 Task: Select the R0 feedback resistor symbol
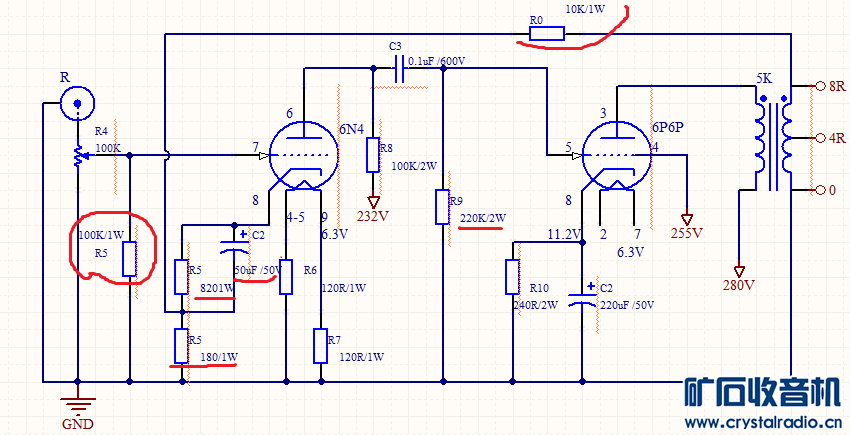pyautogui.click(x=547, y=34)
